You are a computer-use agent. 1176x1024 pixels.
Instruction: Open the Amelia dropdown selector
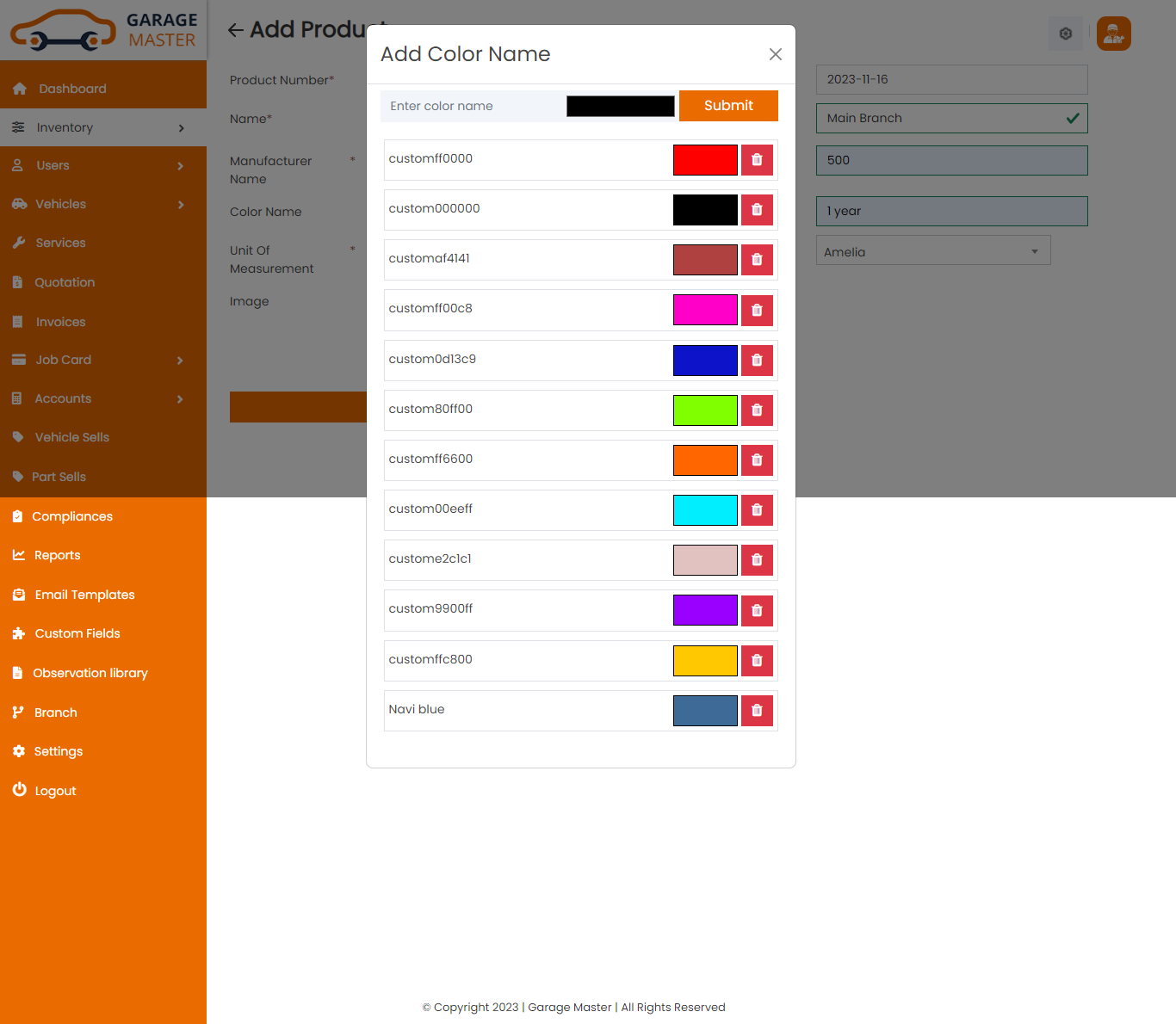(932, 251)
